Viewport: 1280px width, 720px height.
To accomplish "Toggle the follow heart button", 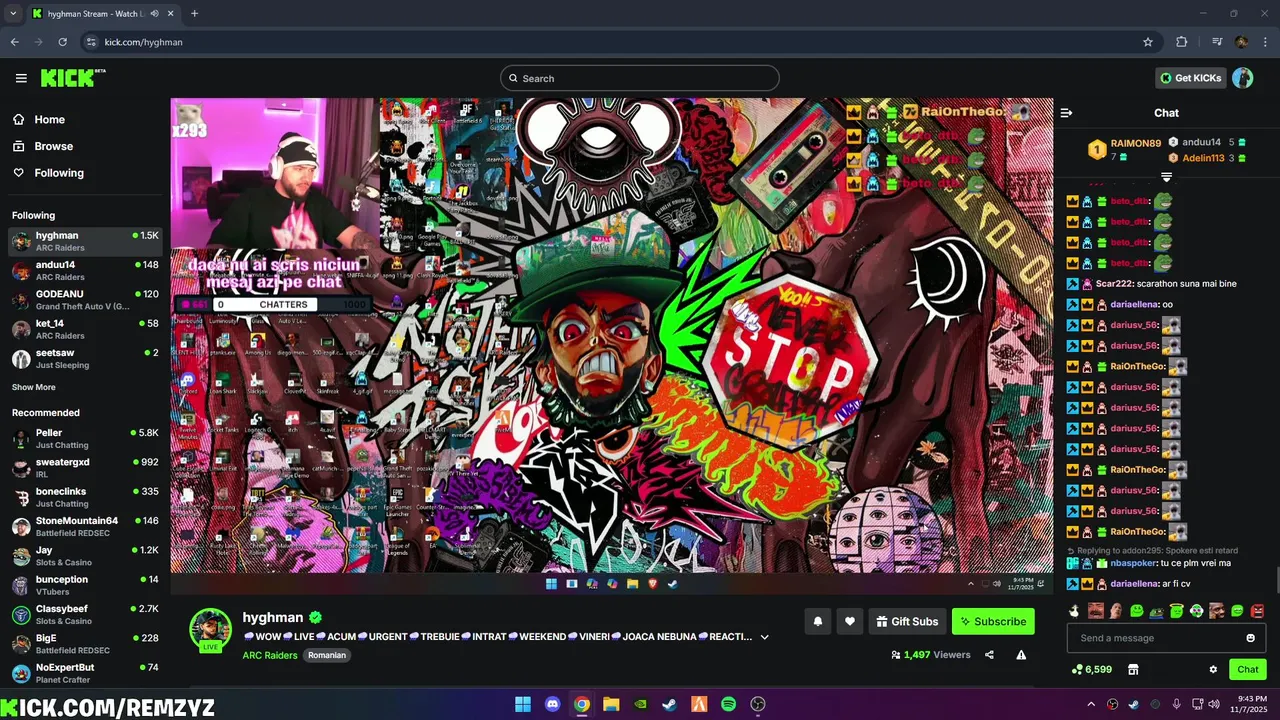I will click(x=850, y=621).
